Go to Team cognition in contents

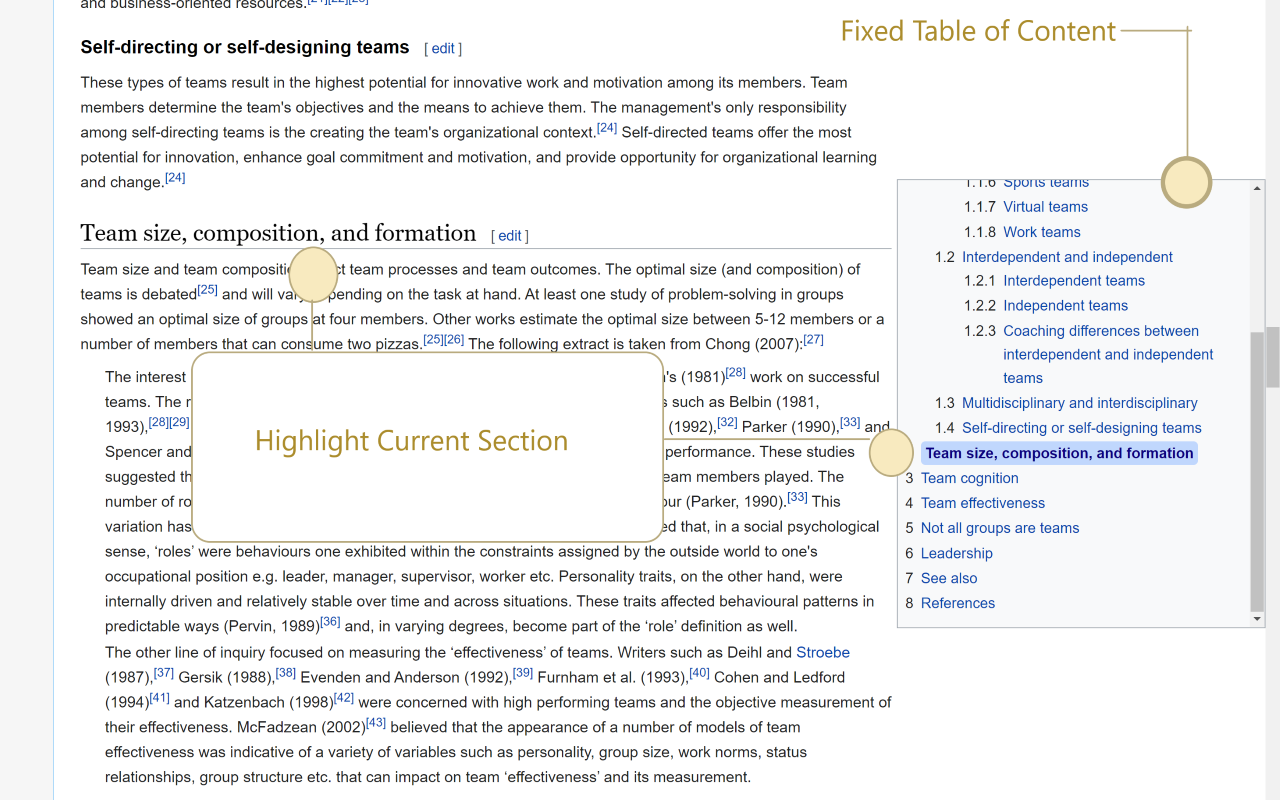tap(969, 478)
